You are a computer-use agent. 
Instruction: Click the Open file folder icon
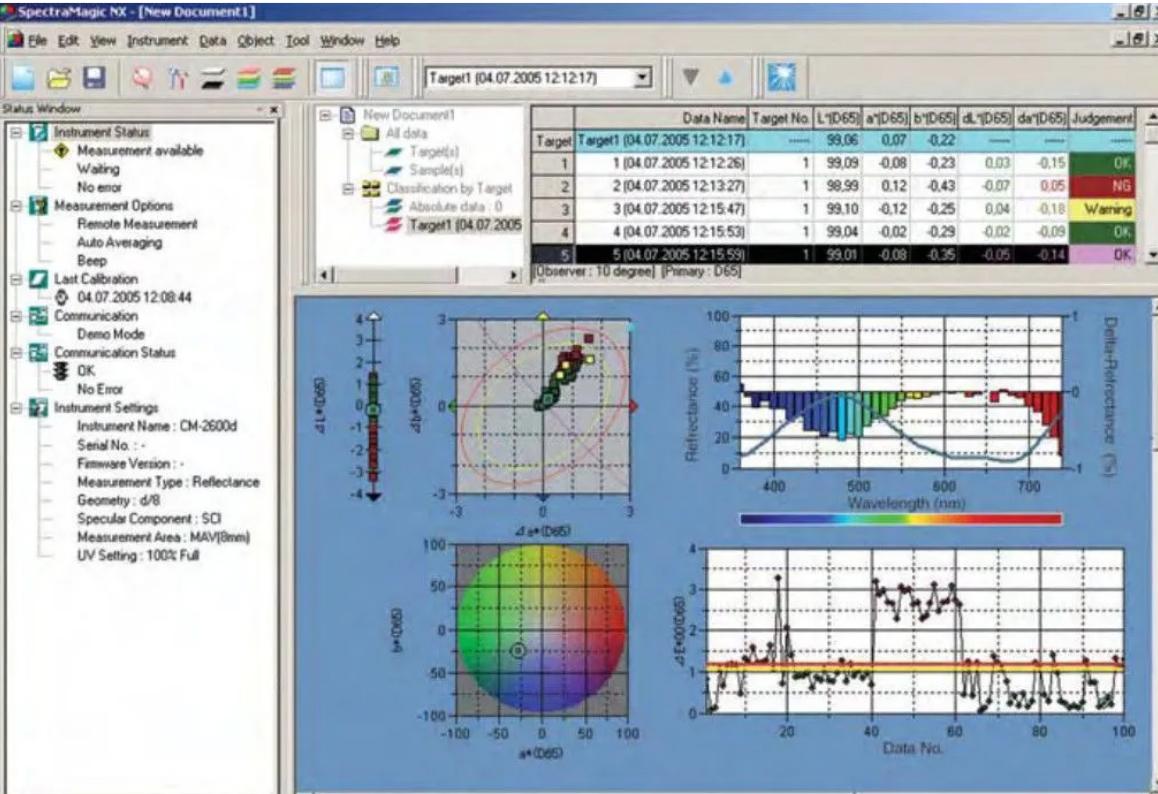(60, 79)
